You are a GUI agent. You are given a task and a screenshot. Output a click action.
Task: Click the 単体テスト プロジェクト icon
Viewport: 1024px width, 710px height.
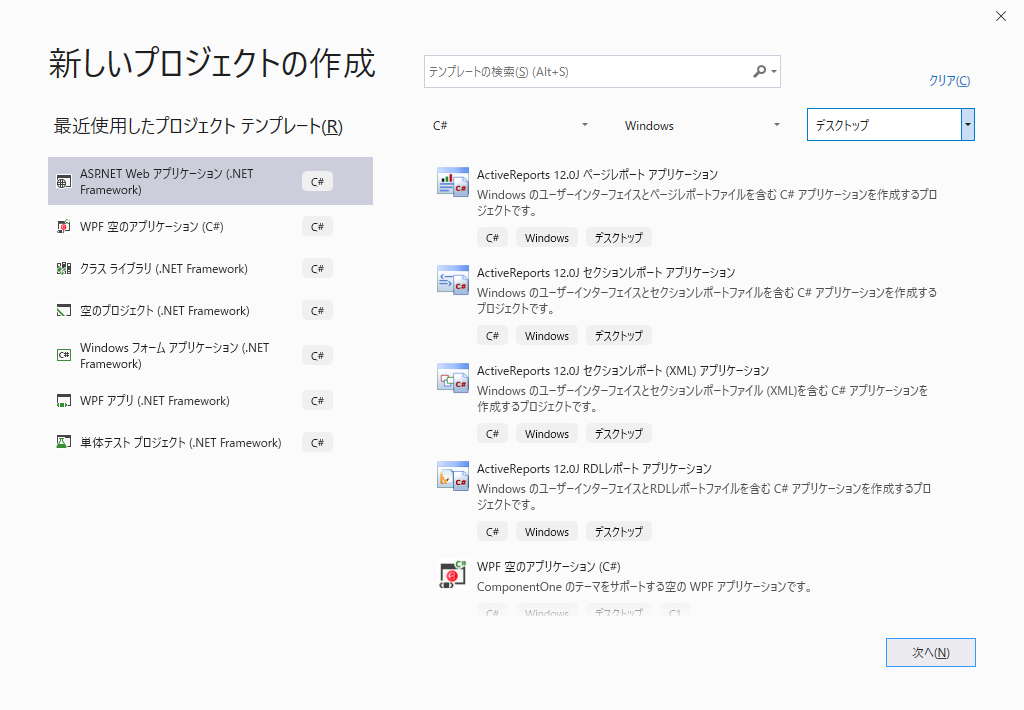(x=63, y=442)
